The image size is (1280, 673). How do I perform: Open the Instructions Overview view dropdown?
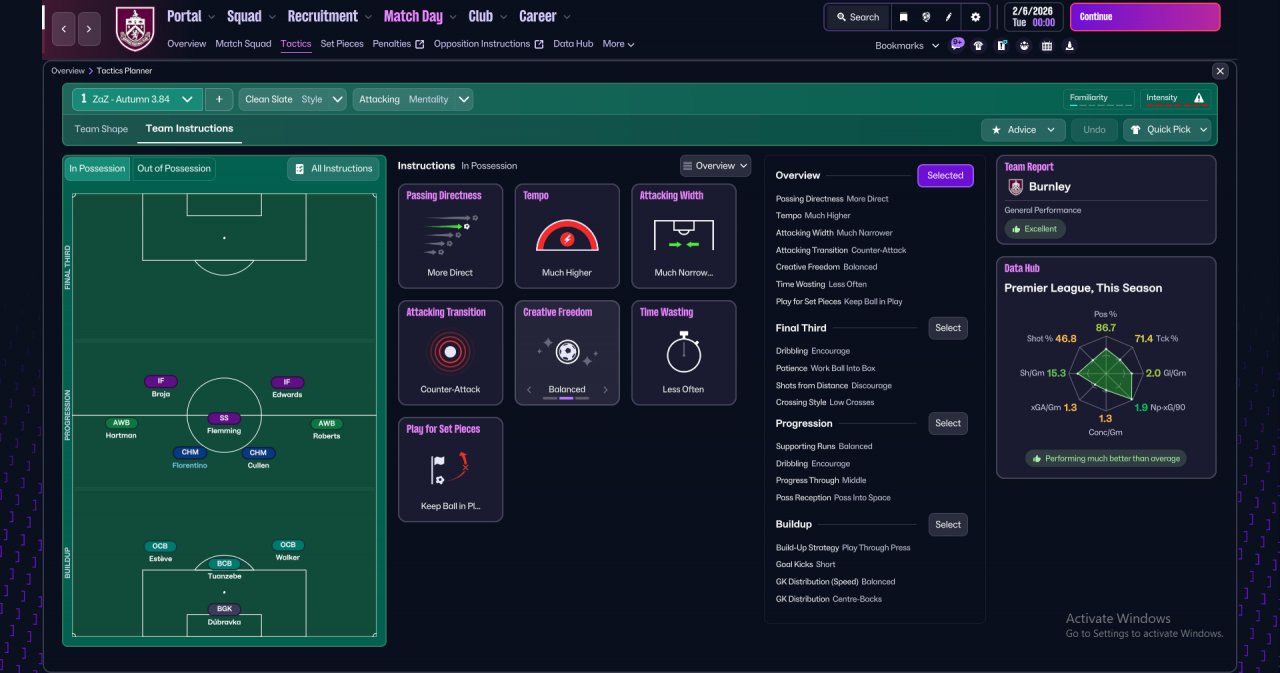pyautogui.click(x=715, y=166)
